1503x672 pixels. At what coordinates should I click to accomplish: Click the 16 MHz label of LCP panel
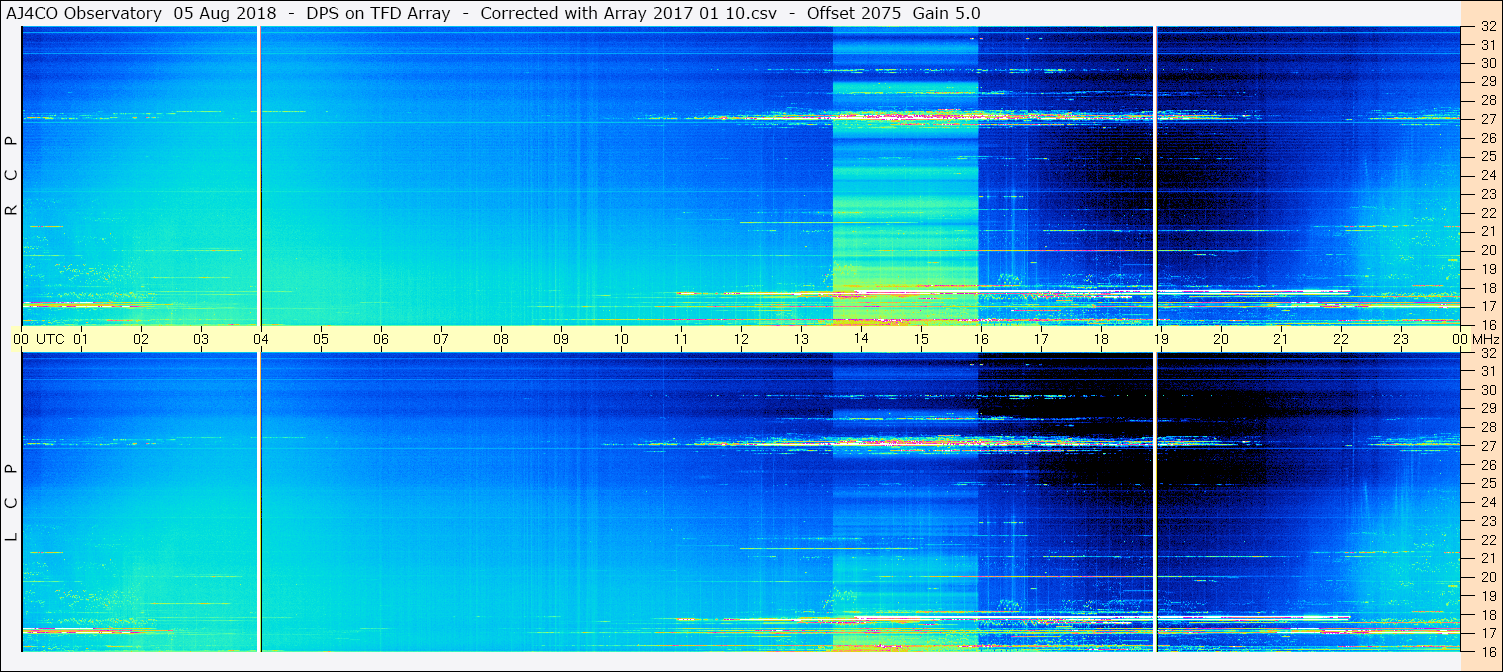(x=1488, y=651)
